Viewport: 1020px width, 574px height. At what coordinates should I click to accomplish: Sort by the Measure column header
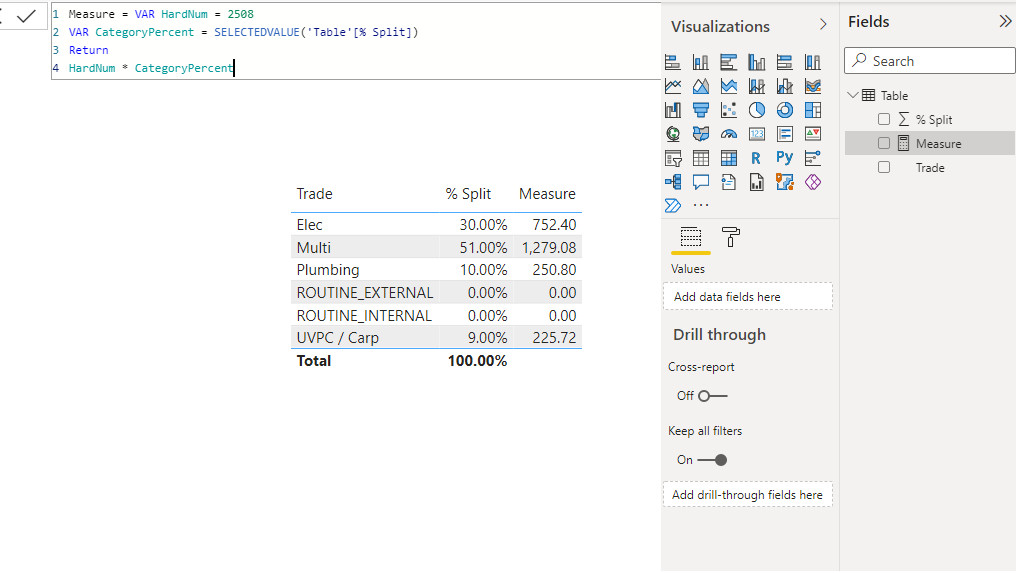click(547, 194)
